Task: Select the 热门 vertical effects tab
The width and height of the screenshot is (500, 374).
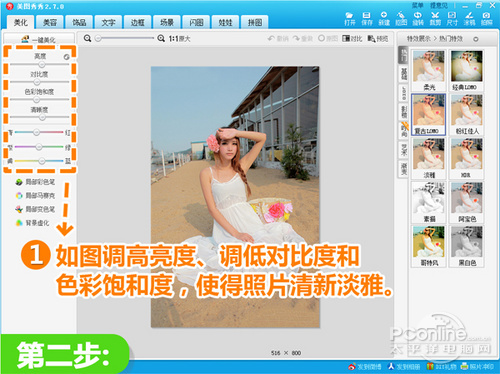Action: pos(403,55)
